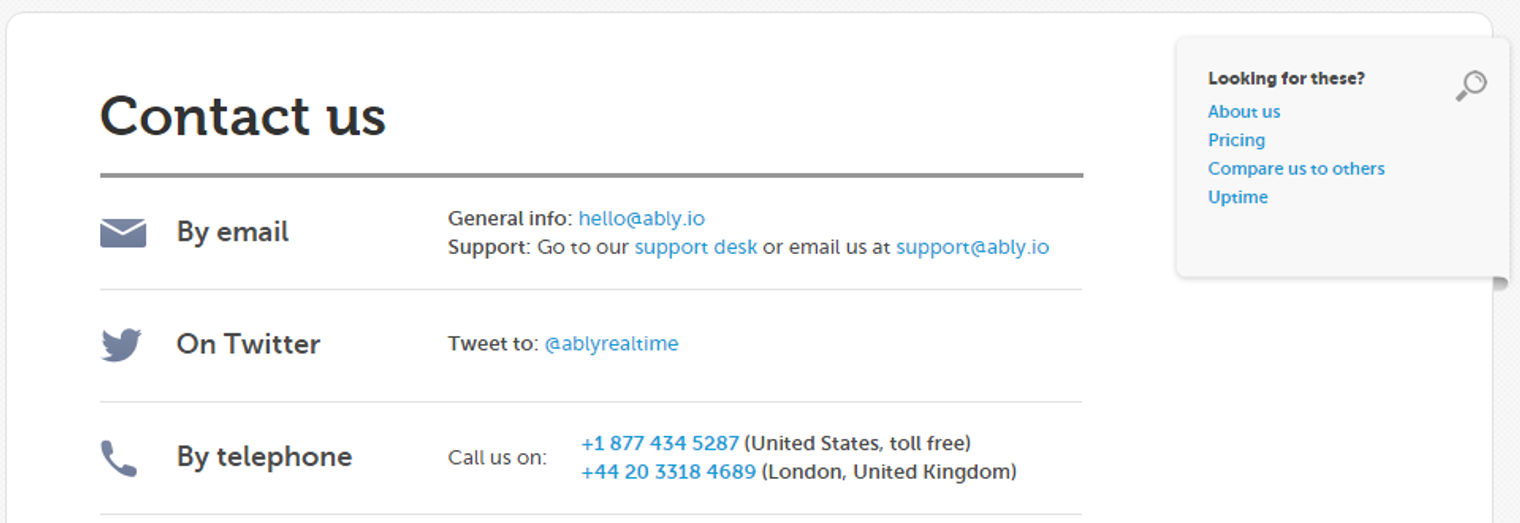Image resolution: width=1520 pixels, height=523 pixels.
Task: Click the By email section label
Action: click(232, 232)
